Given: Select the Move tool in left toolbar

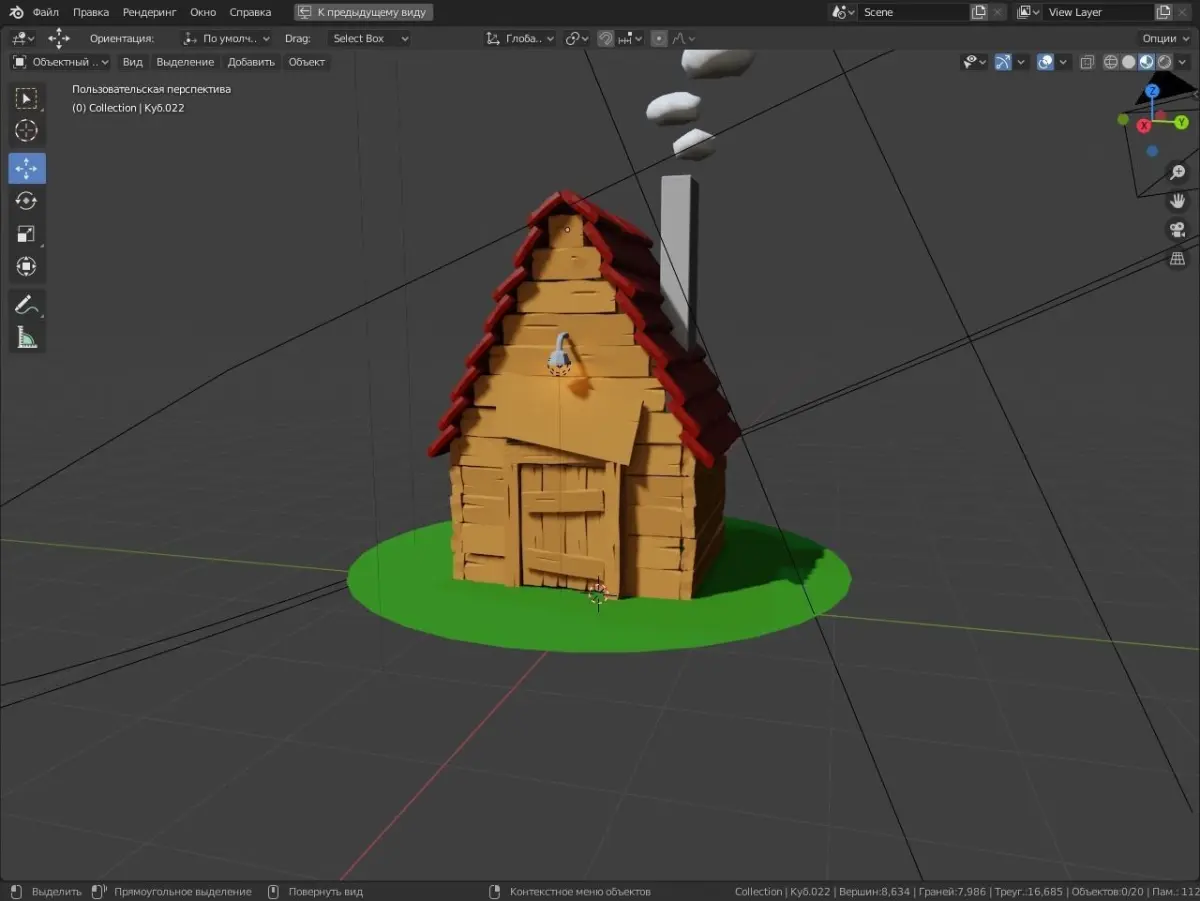Looking at the screenshot, I should (x=27, y=168).
